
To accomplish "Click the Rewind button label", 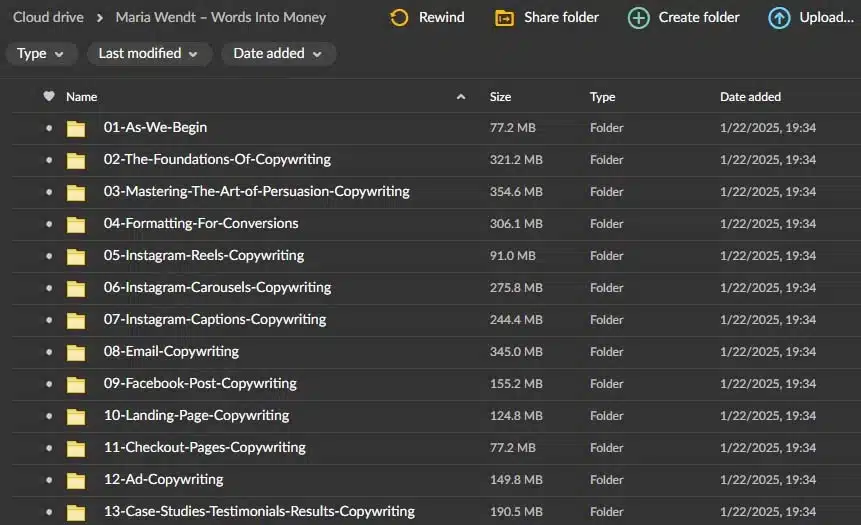I will (441, 18).
